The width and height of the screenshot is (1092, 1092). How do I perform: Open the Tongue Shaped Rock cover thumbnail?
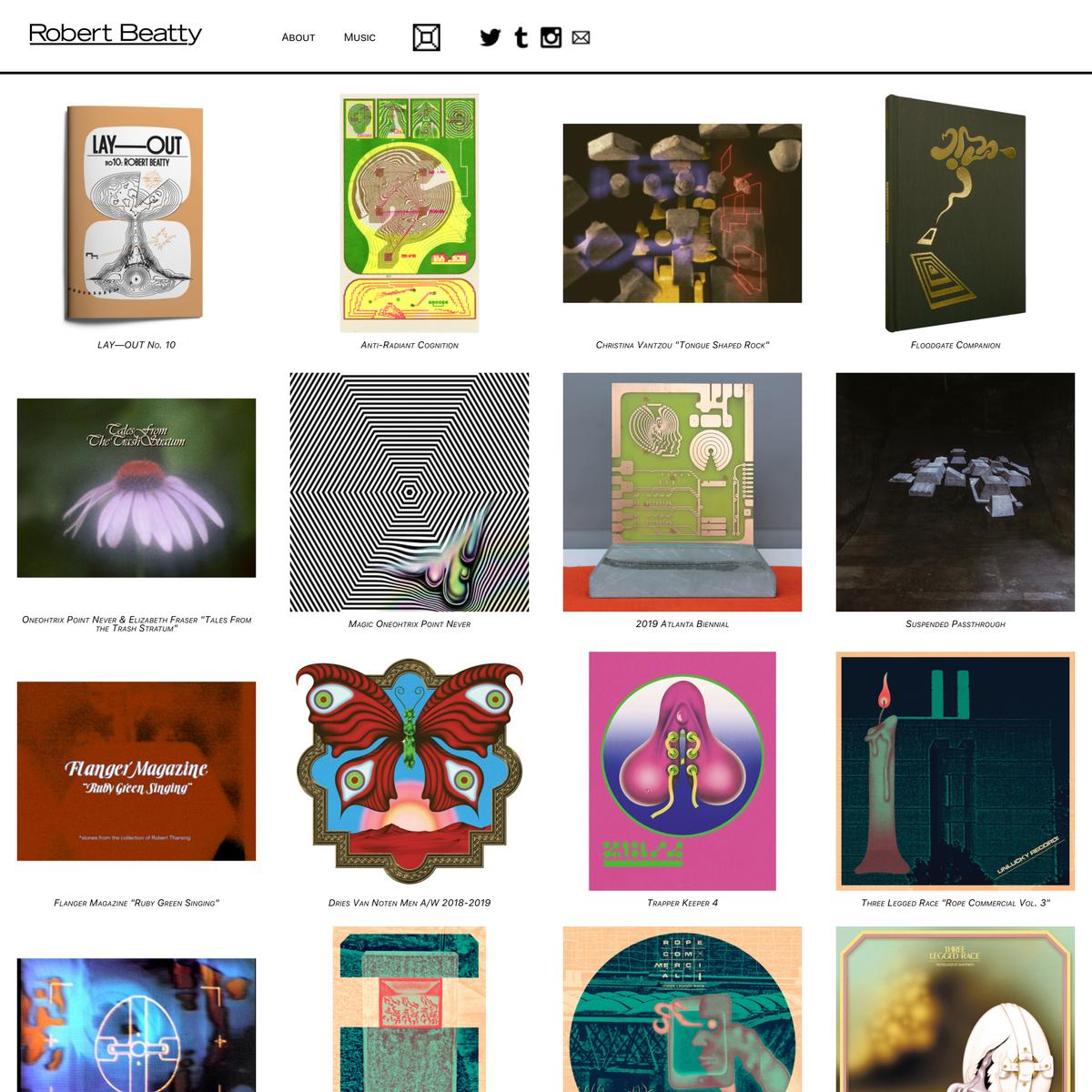(x=682, y=213)
